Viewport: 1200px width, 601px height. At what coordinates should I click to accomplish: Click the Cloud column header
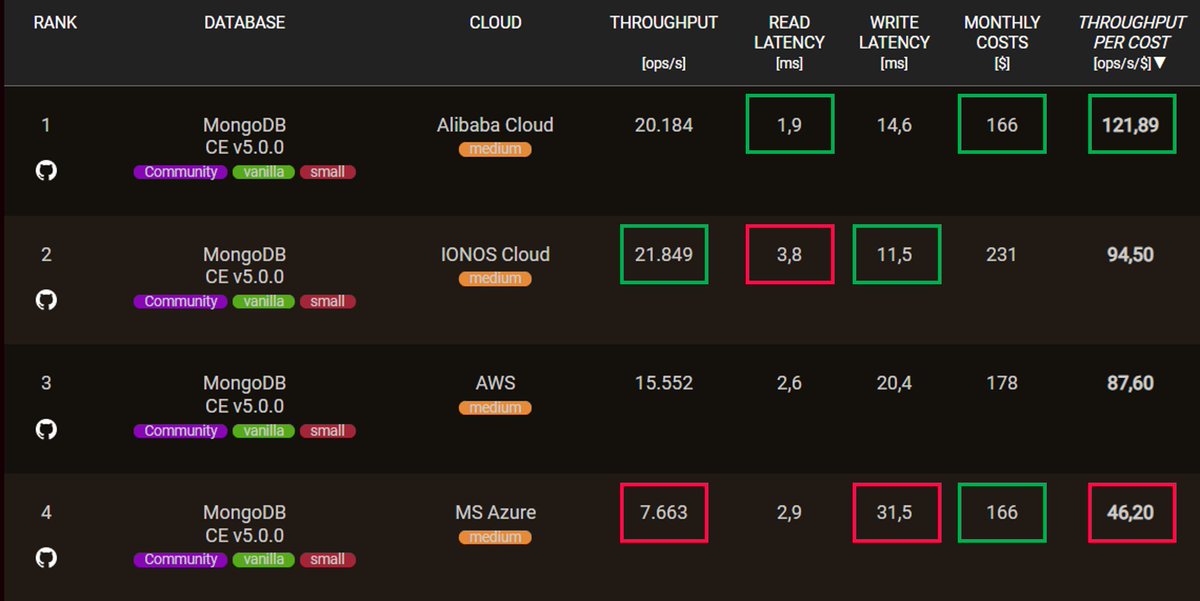point(495,22)
